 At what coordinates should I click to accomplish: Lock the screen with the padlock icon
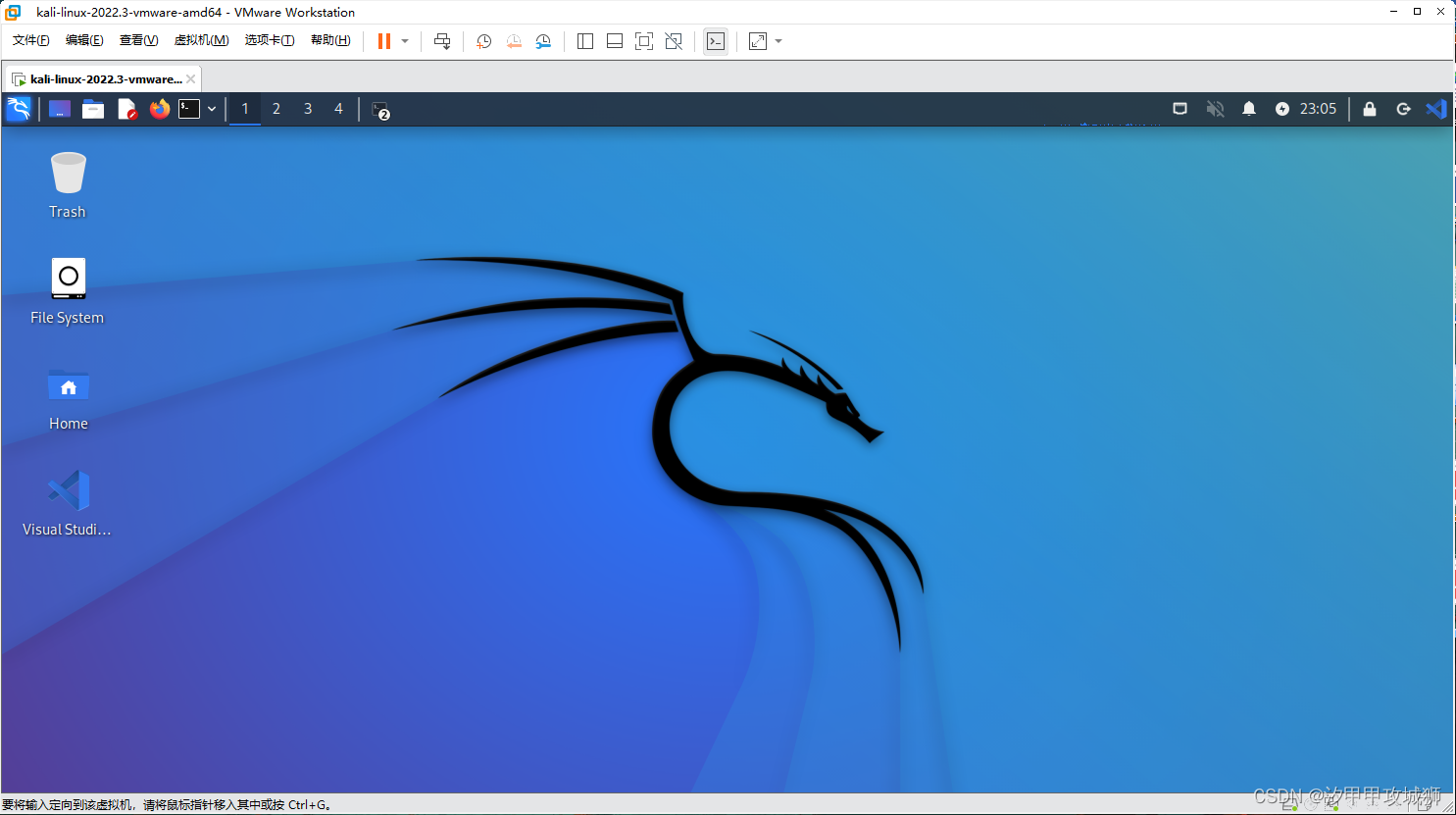coord(1370,109)
